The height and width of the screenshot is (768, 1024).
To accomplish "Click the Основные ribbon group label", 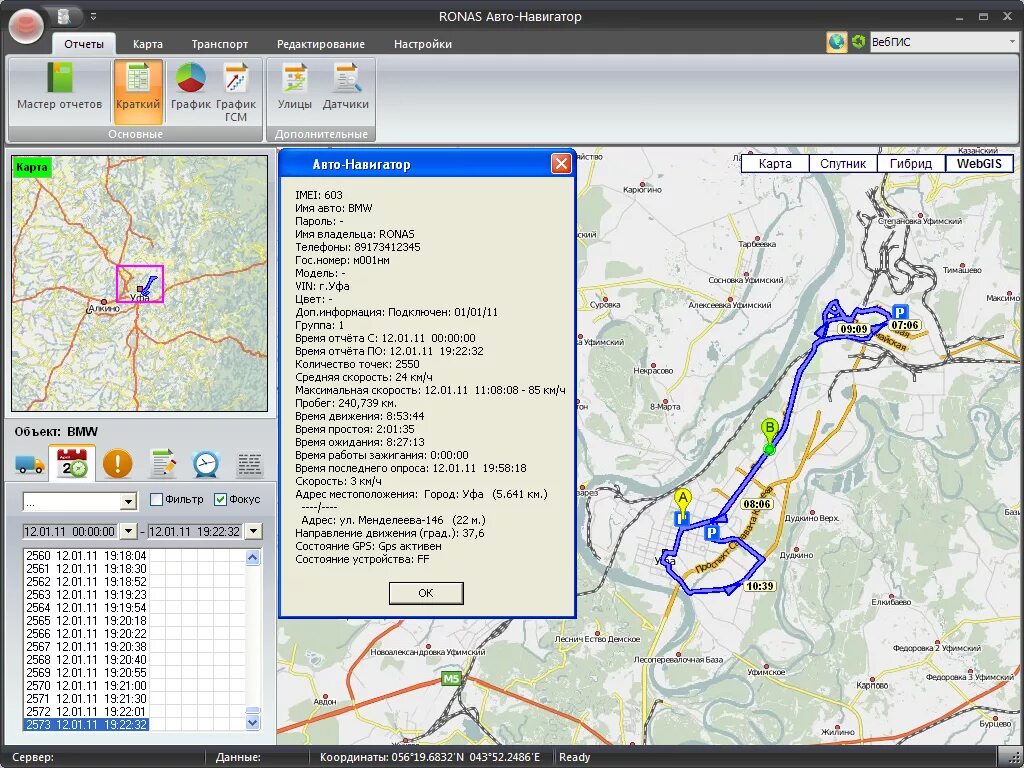I will (136, 134).
